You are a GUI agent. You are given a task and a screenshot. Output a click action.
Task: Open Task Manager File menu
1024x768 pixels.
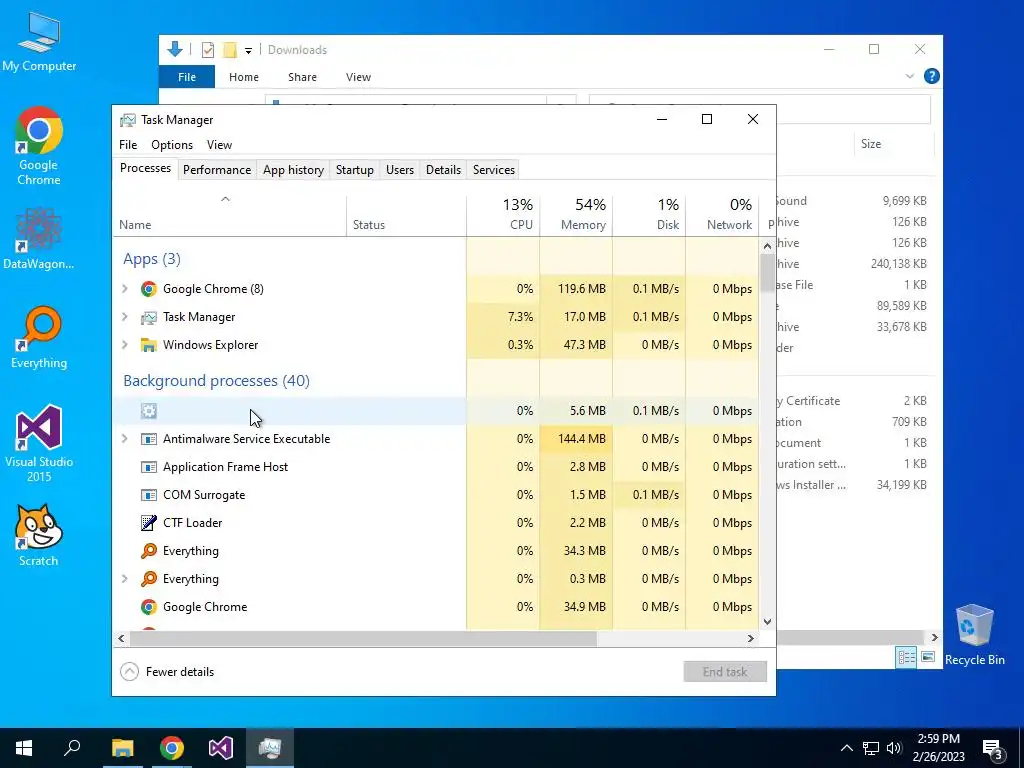(128, 145)
